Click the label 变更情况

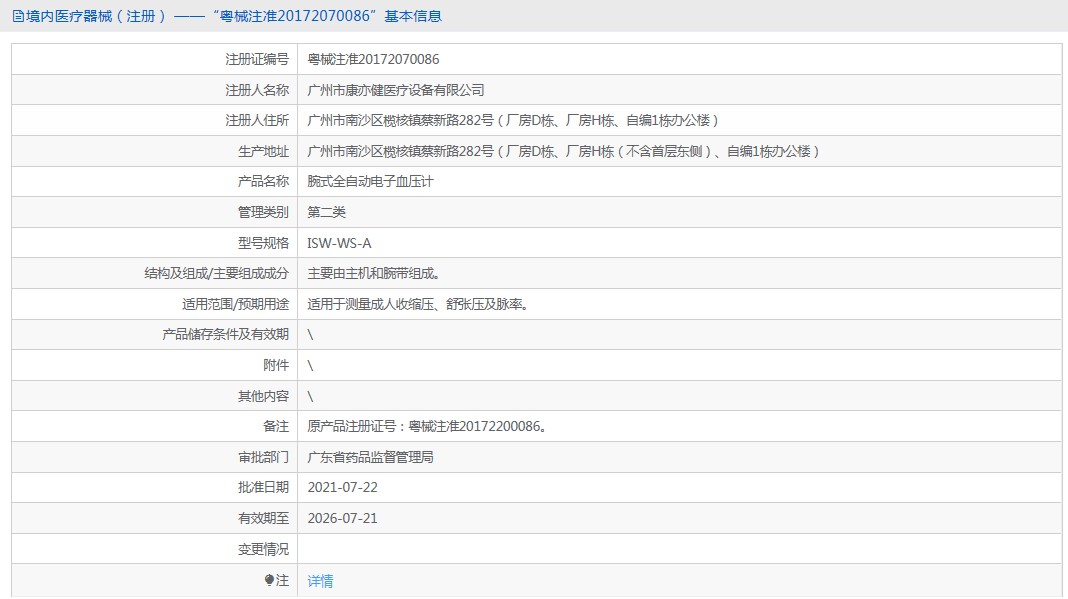[263, 549]
